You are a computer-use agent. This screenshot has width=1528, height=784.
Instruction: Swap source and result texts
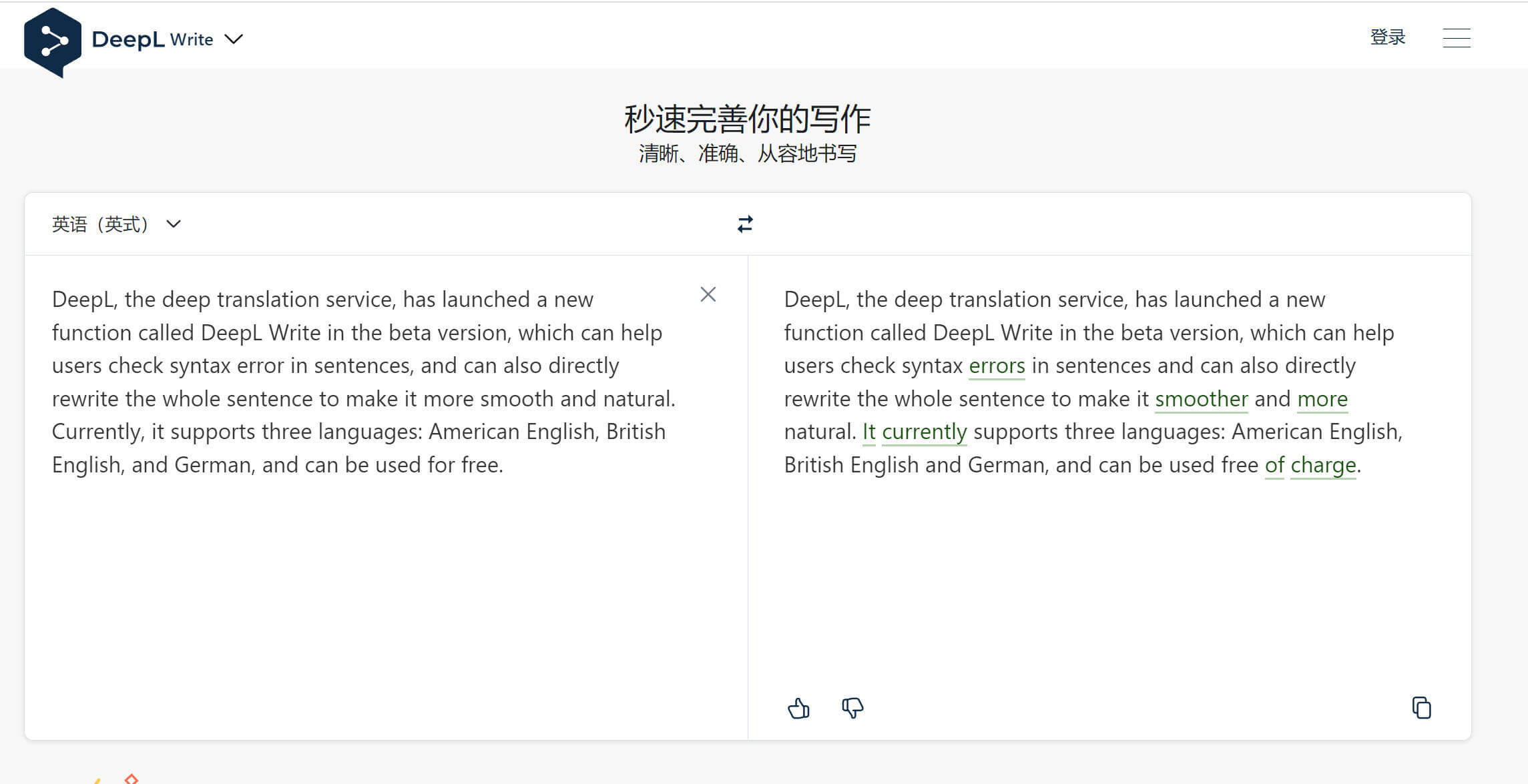click(x=745, y=224)
